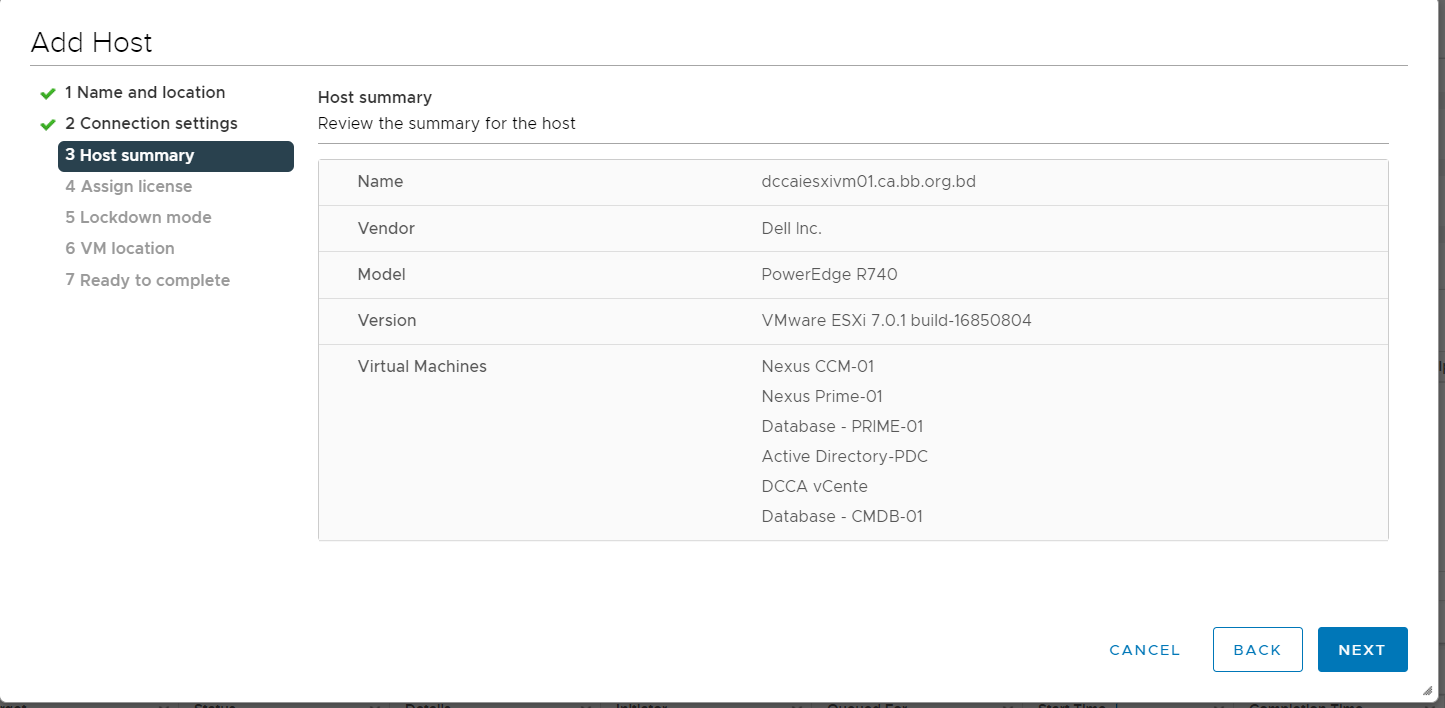Click the green checkmark beside Connection settings
Screen dimensions: 1445x708
(x=47, y=124)
